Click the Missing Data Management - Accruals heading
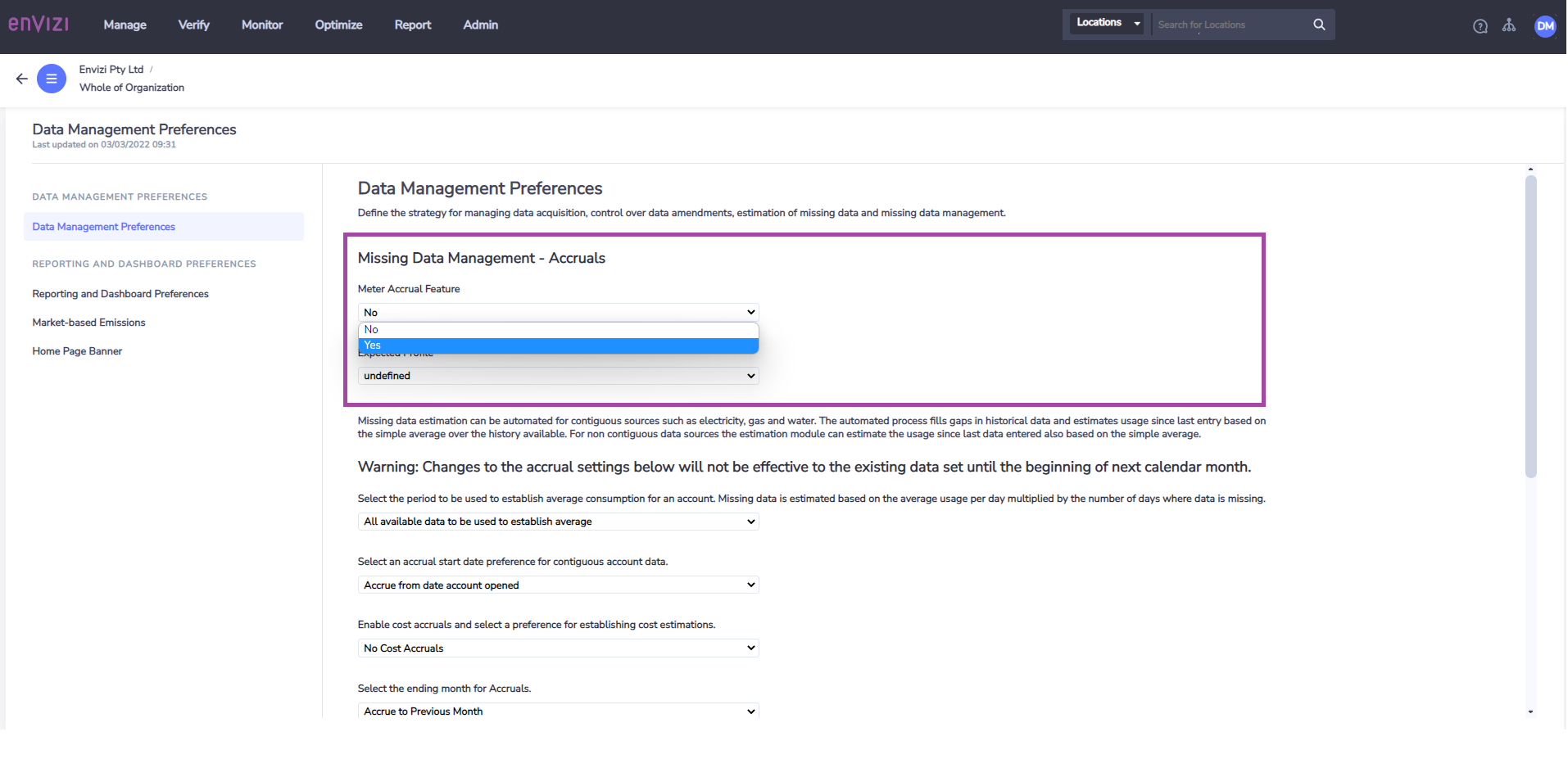Image resolution: width=1568 pixels, height=777 pixels. (481, 258)
